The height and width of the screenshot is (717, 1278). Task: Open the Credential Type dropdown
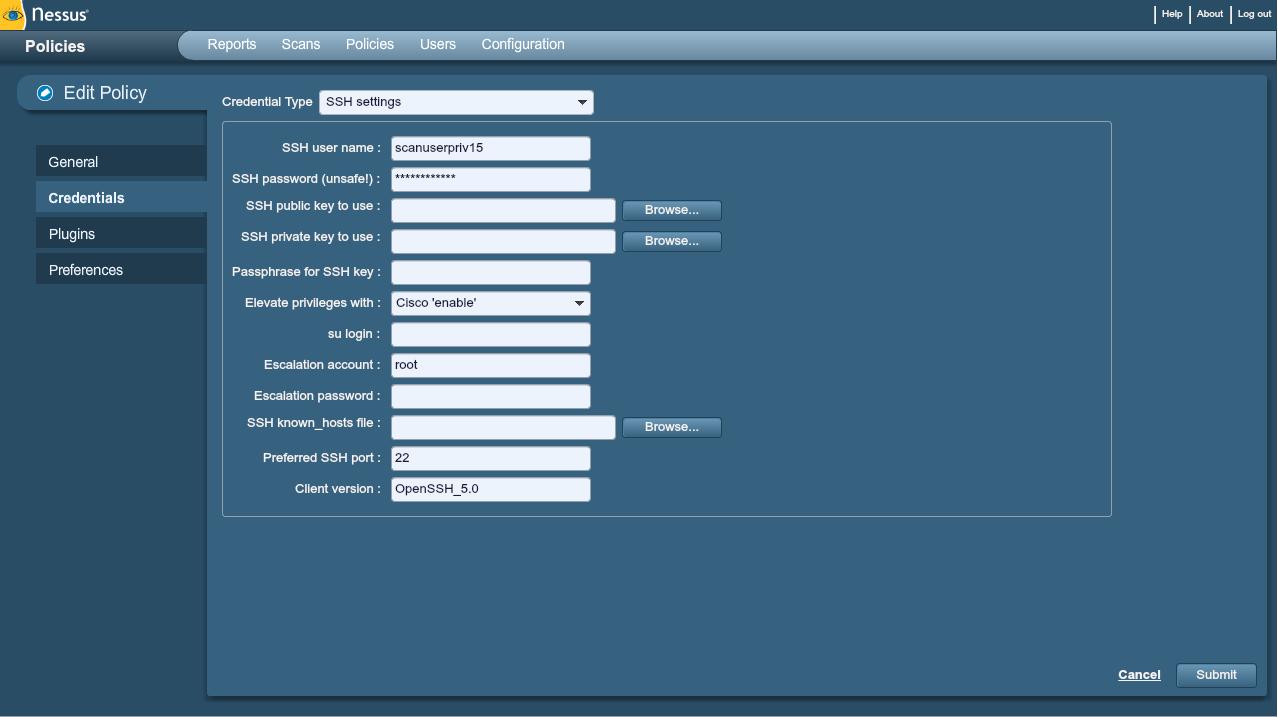456,102
